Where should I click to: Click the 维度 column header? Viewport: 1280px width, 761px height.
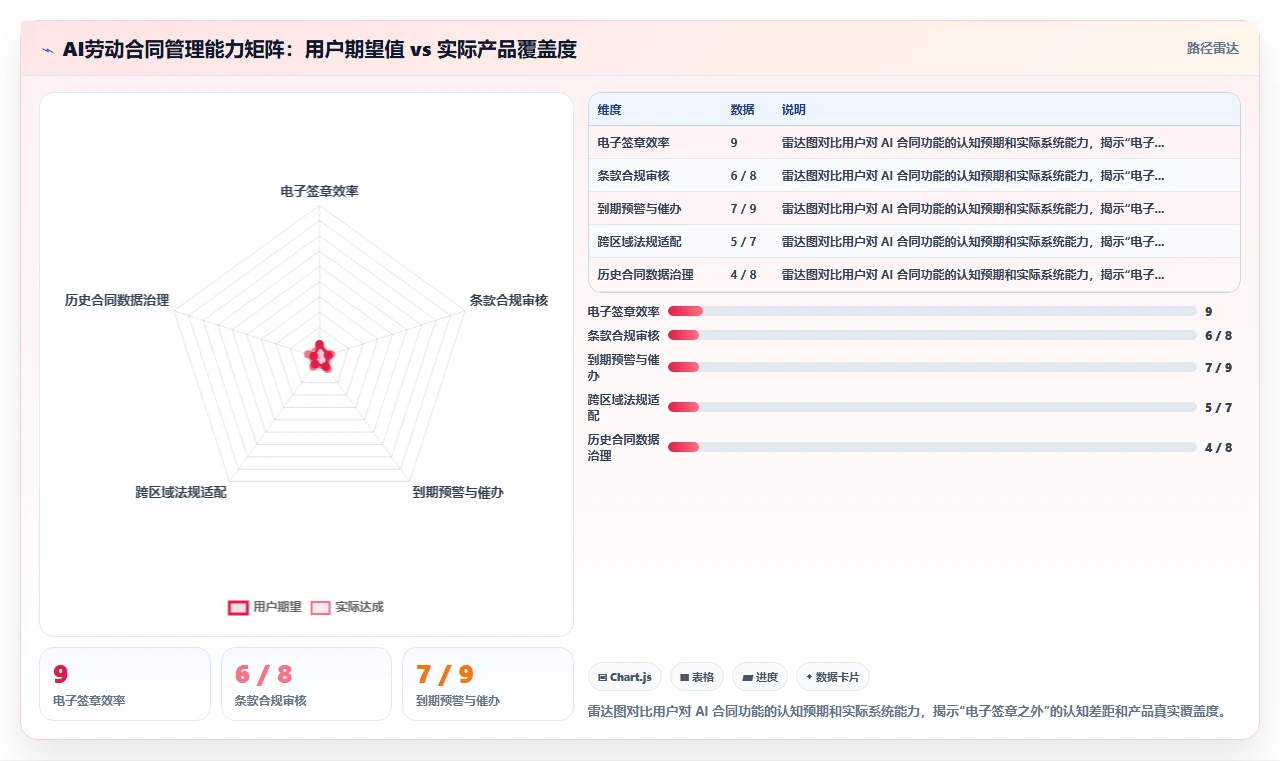[609, 110]
